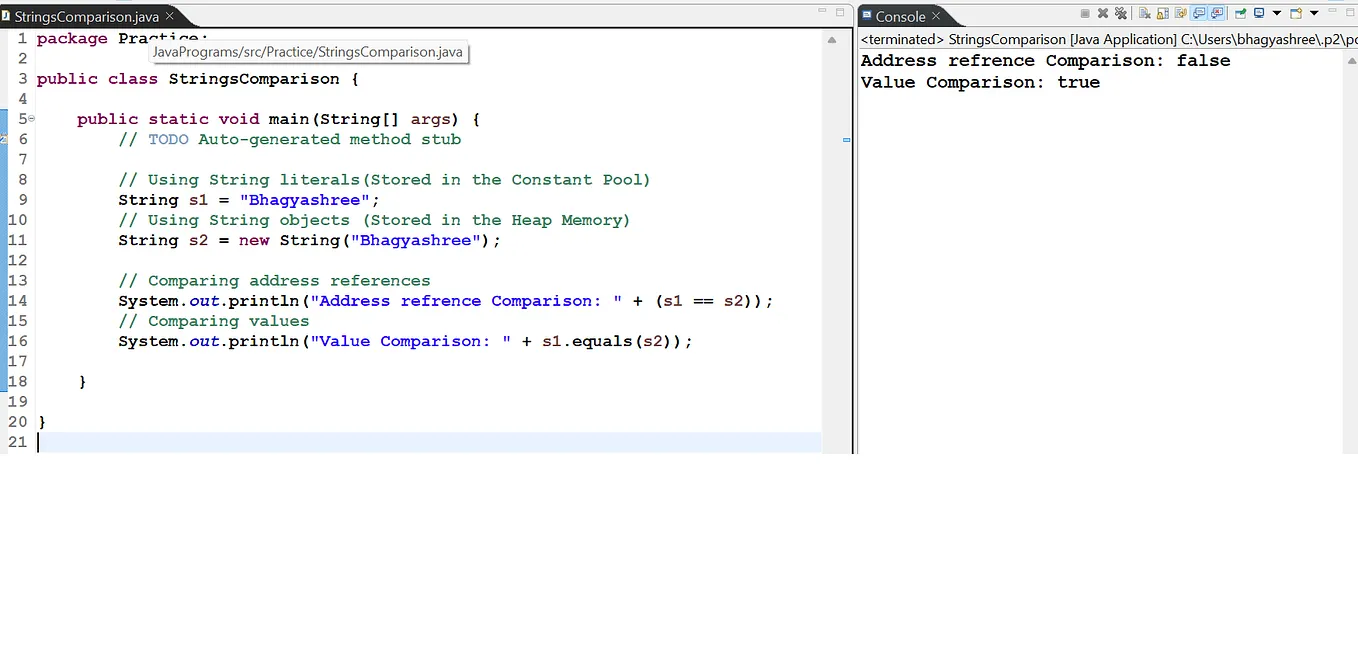Remove all terminated launches

point(1121,13)
